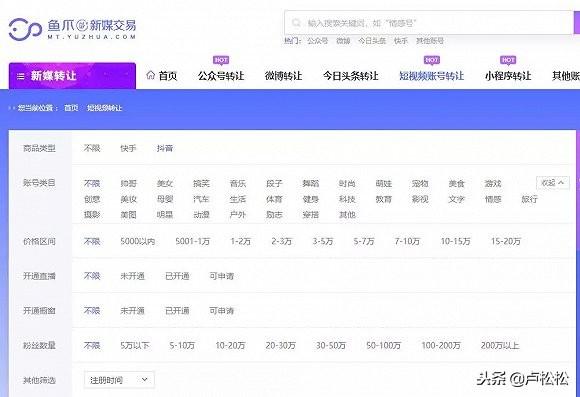The image size is (580, 397).
Task: Select 可申请 in the 开通橱窗 row
Action: [x=221, y=311]
